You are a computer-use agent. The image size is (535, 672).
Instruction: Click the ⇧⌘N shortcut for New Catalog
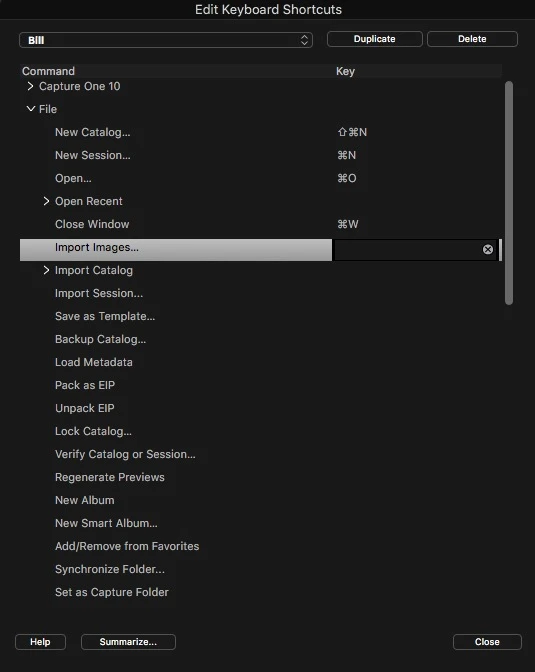click(x=352, y=132)
